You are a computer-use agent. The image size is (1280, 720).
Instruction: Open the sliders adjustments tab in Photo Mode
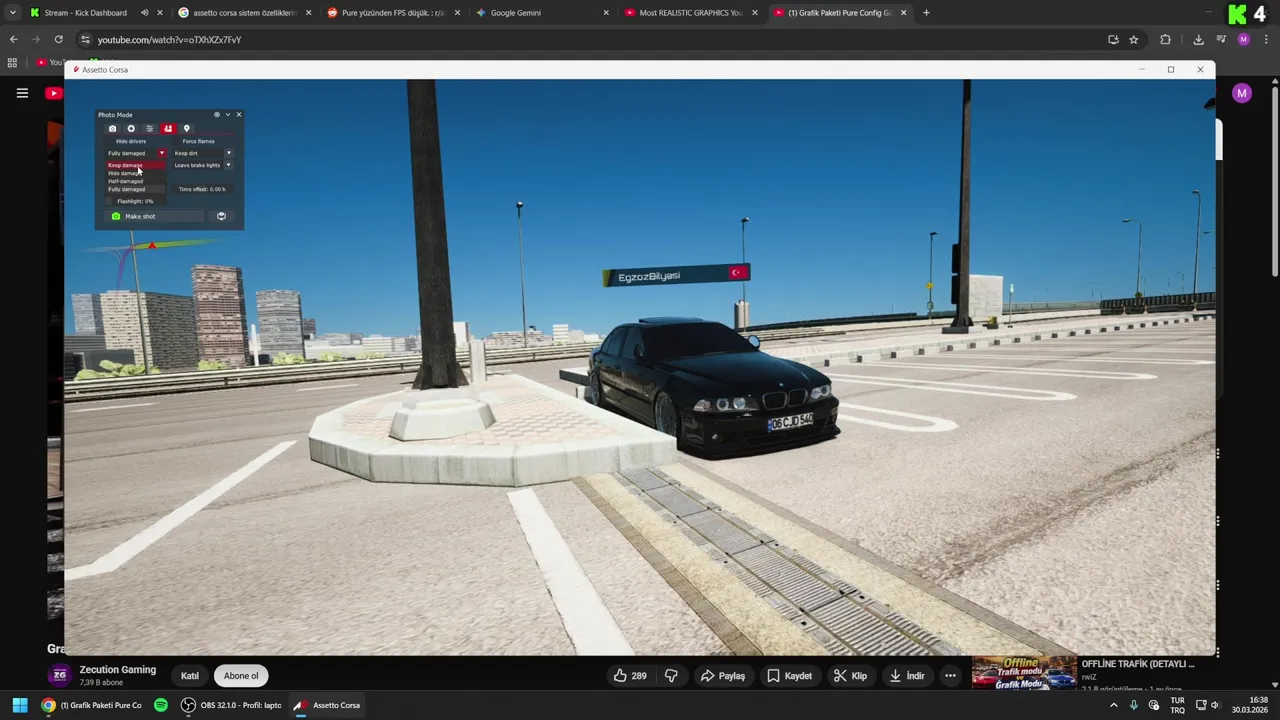coord(150,129)
